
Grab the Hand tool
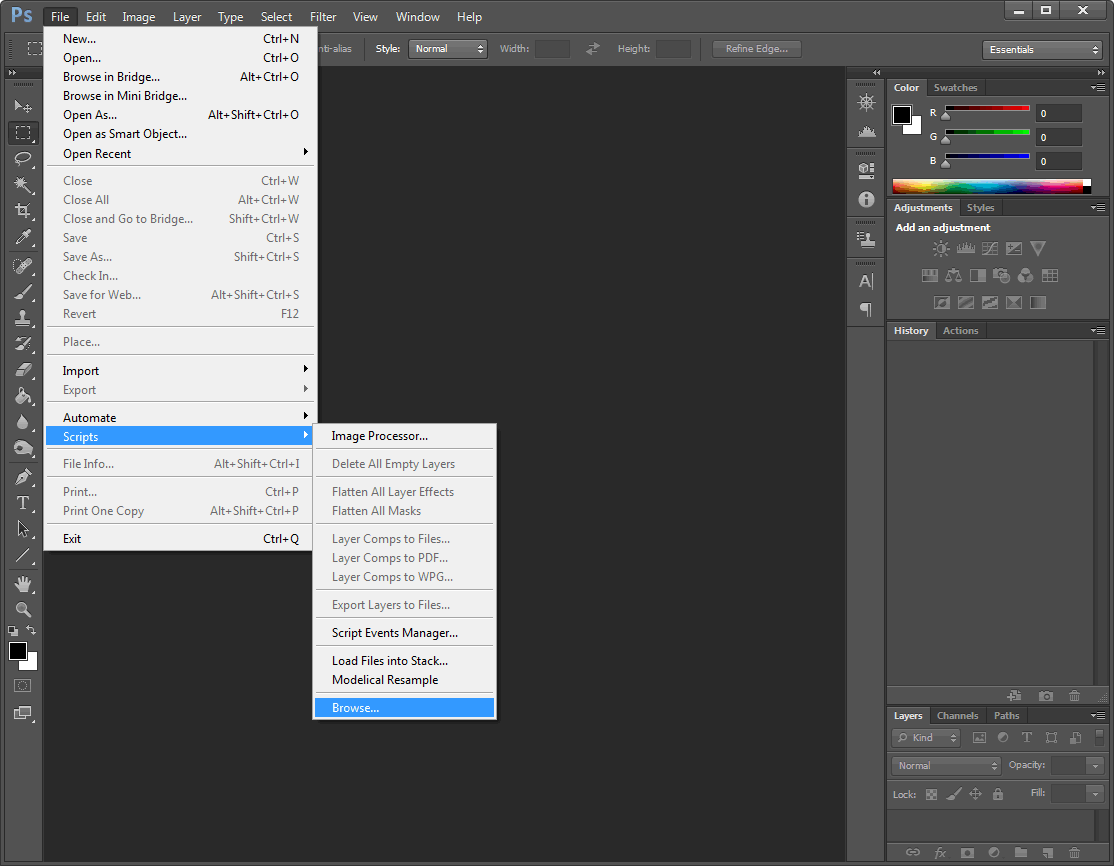tap(22, 583)
